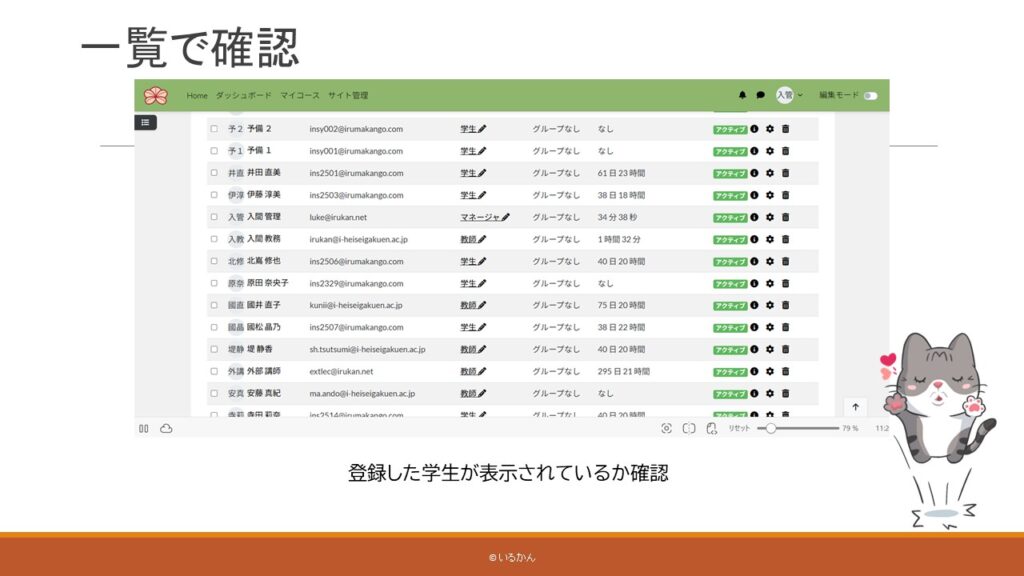Screen dimensions: 1024x576
Task: Go to サイト管理 in the navbar
Action: [348, 95]
